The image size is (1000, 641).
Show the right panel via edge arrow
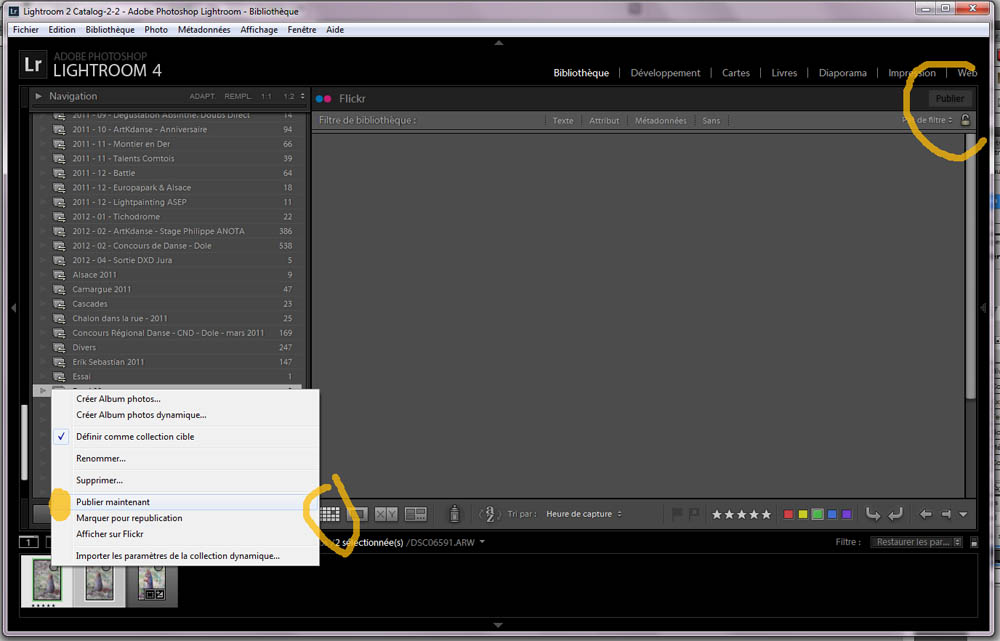983,308
